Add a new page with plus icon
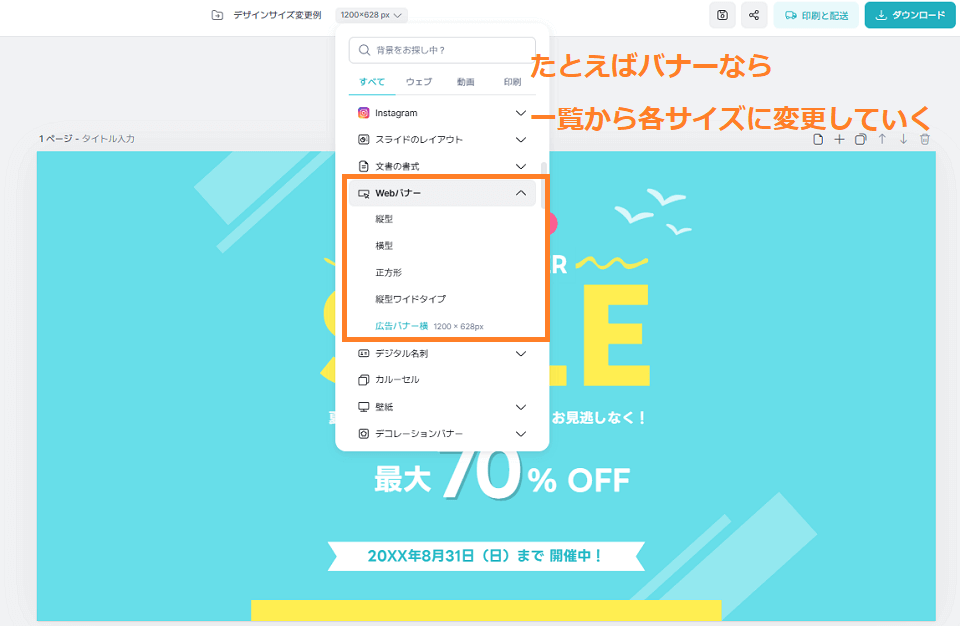Screen dimensions: 960x626 (839, 139)
